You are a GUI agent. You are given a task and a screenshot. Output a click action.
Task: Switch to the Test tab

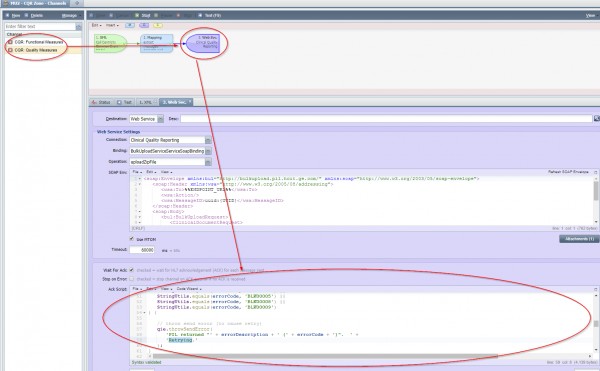125,102
